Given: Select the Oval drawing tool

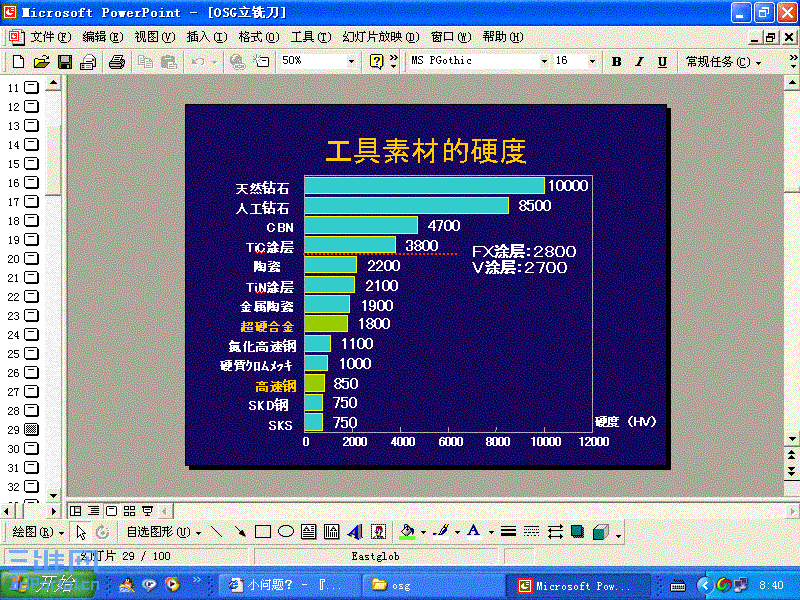Looking at the screenshot, I should [x=286, y=532].
